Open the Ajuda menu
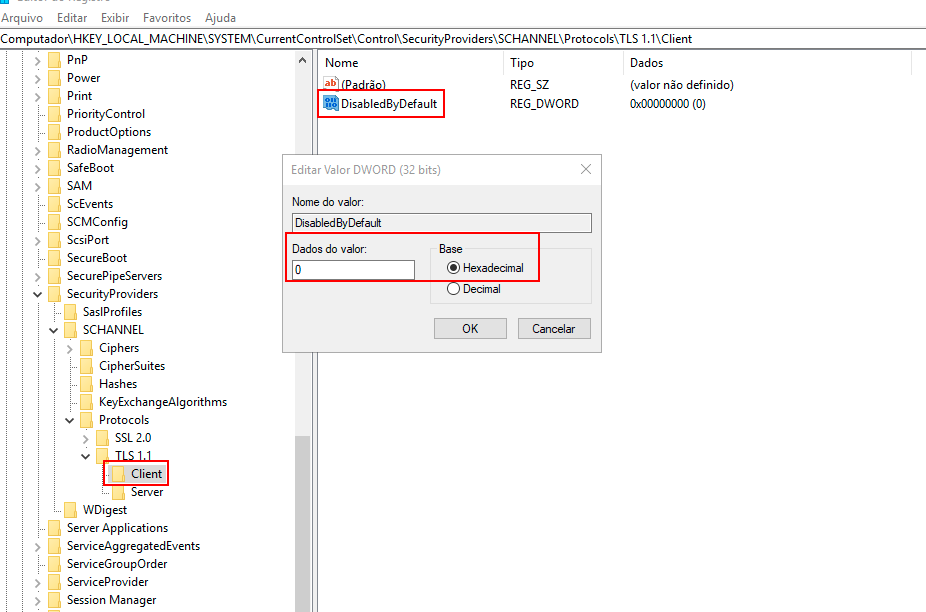 coord(220,18)
